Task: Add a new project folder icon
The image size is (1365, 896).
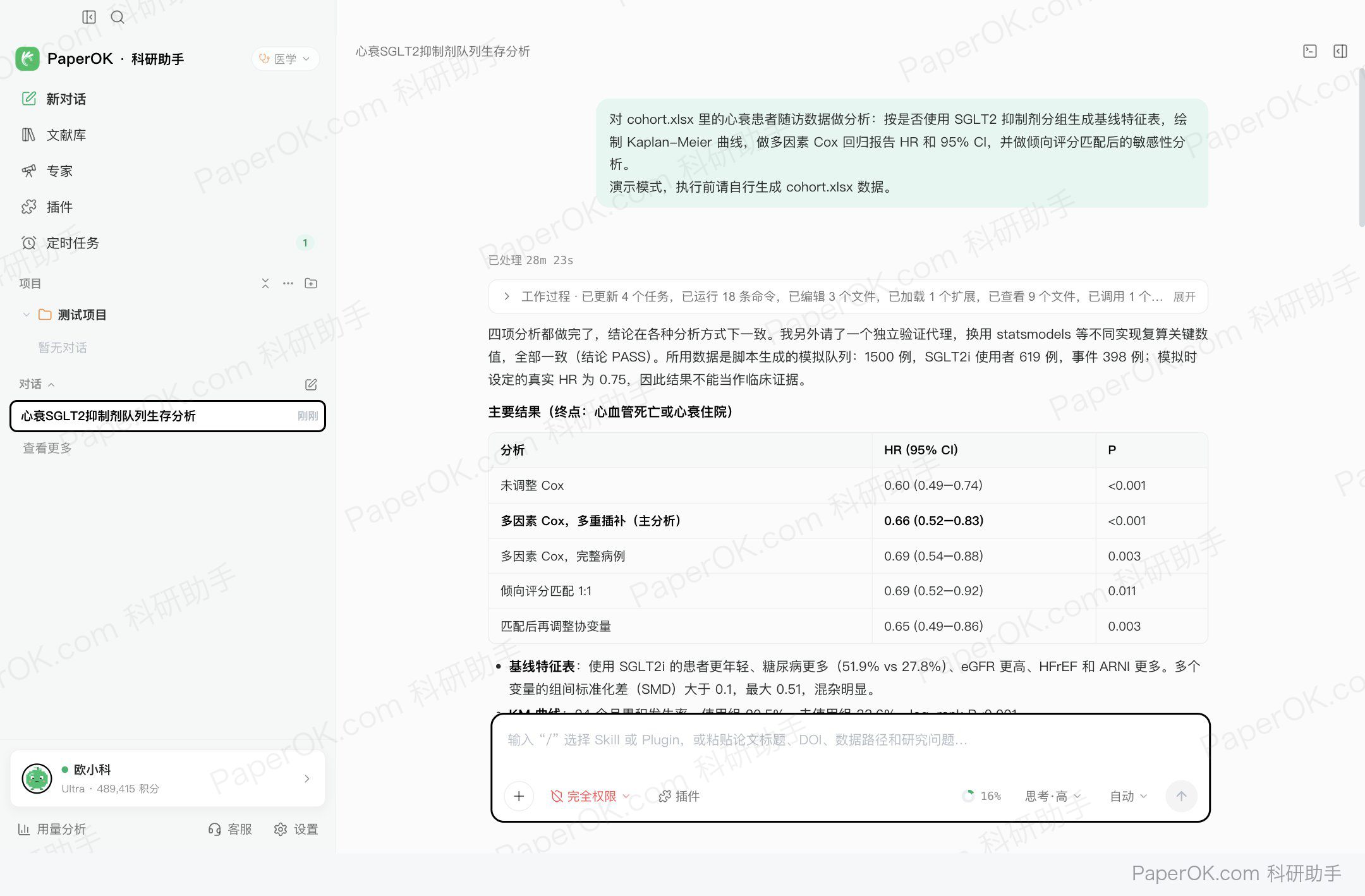Action: [311, 283]
